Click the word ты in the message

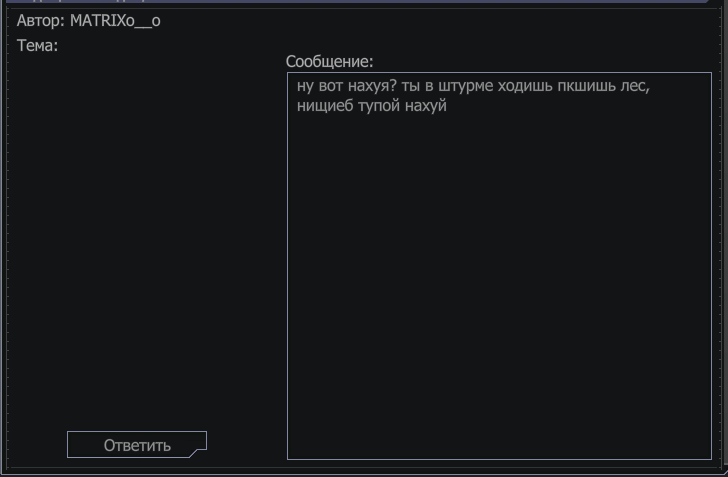[411, 86]
